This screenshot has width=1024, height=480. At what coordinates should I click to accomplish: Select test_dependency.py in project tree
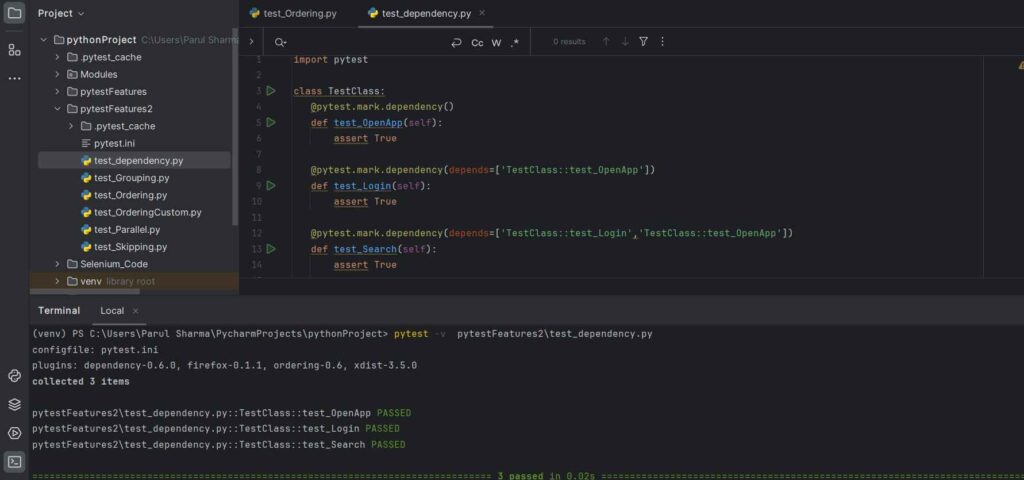click(x=134, y=161)
